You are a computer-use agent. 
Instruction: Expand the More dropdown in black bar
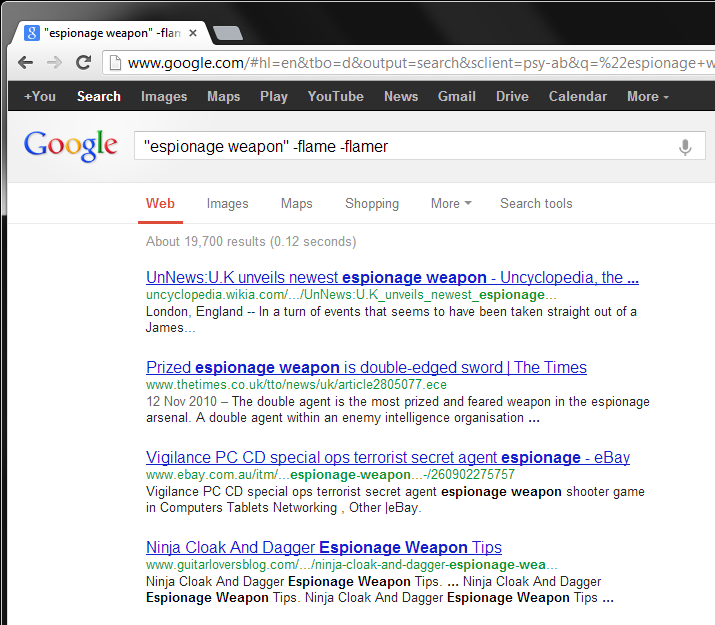point(647,97)
